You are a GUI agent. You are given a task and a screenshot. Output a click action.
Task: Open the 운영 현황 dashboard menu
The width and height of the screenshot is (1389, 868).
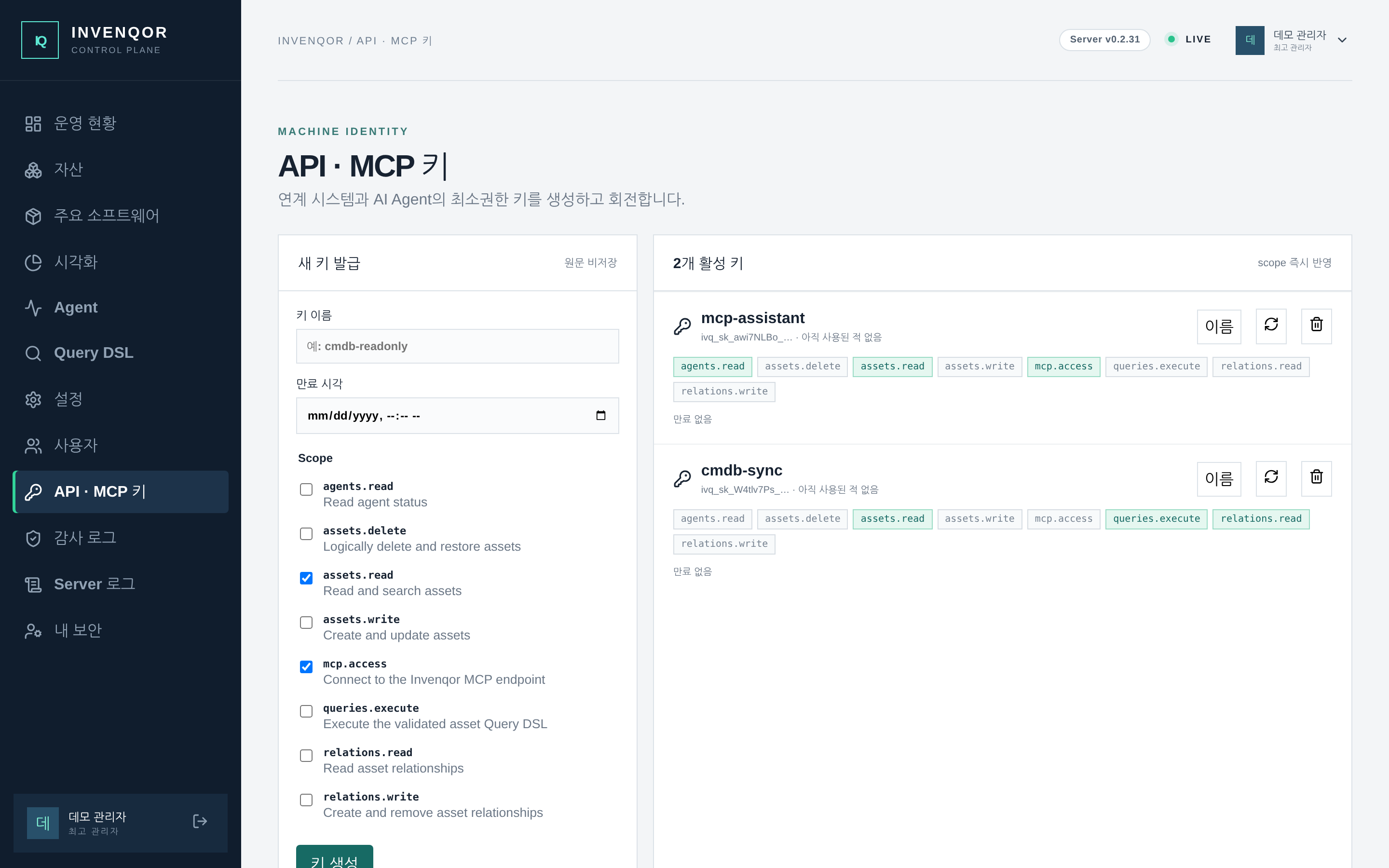[121, 123]
